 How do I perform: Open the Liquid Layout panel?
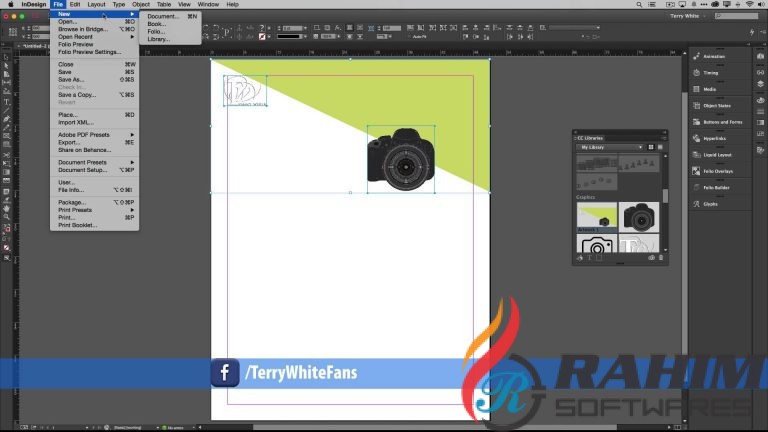717,155
